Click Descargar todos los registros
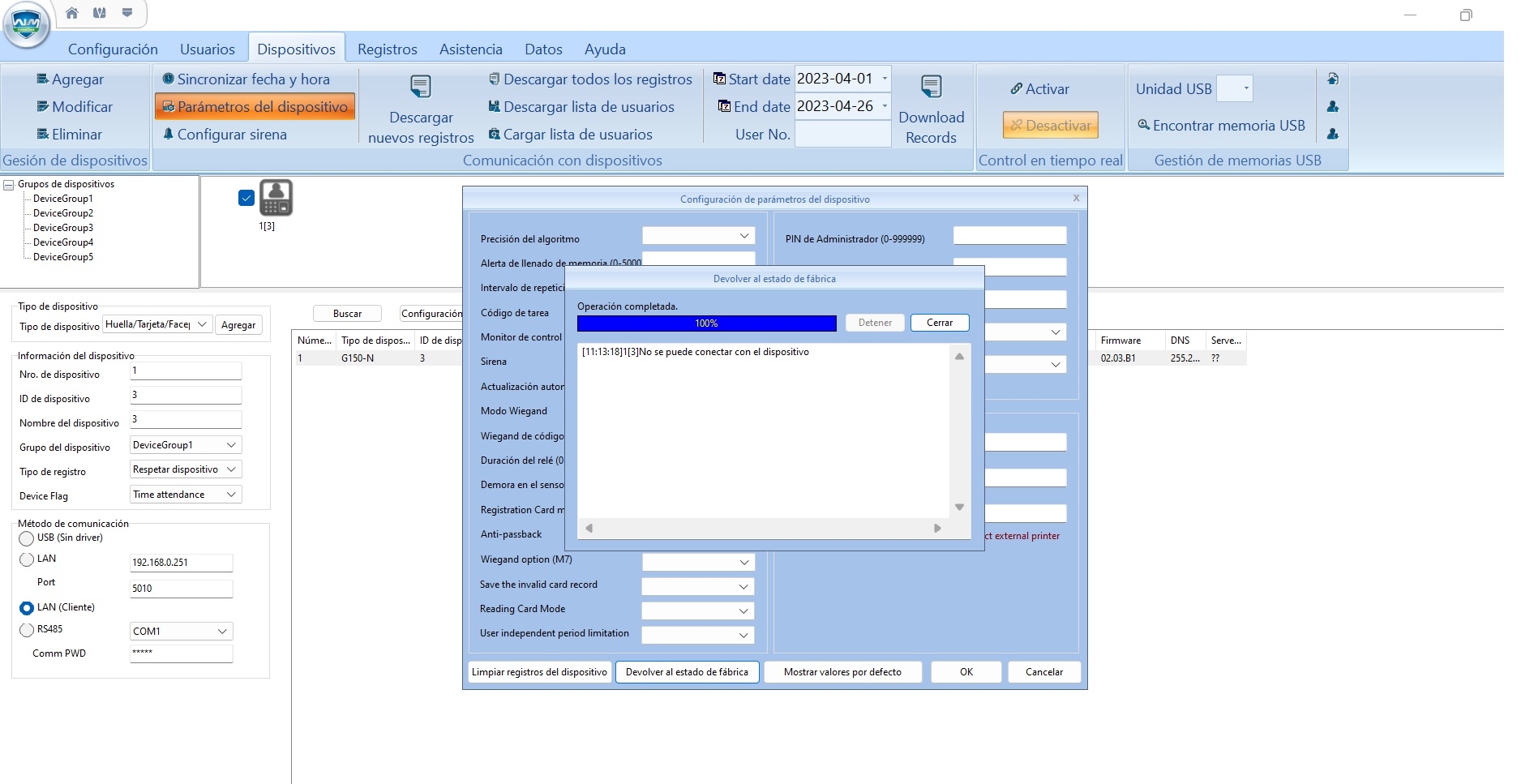This screenshot has height=784, width=1521. (590, 79)
